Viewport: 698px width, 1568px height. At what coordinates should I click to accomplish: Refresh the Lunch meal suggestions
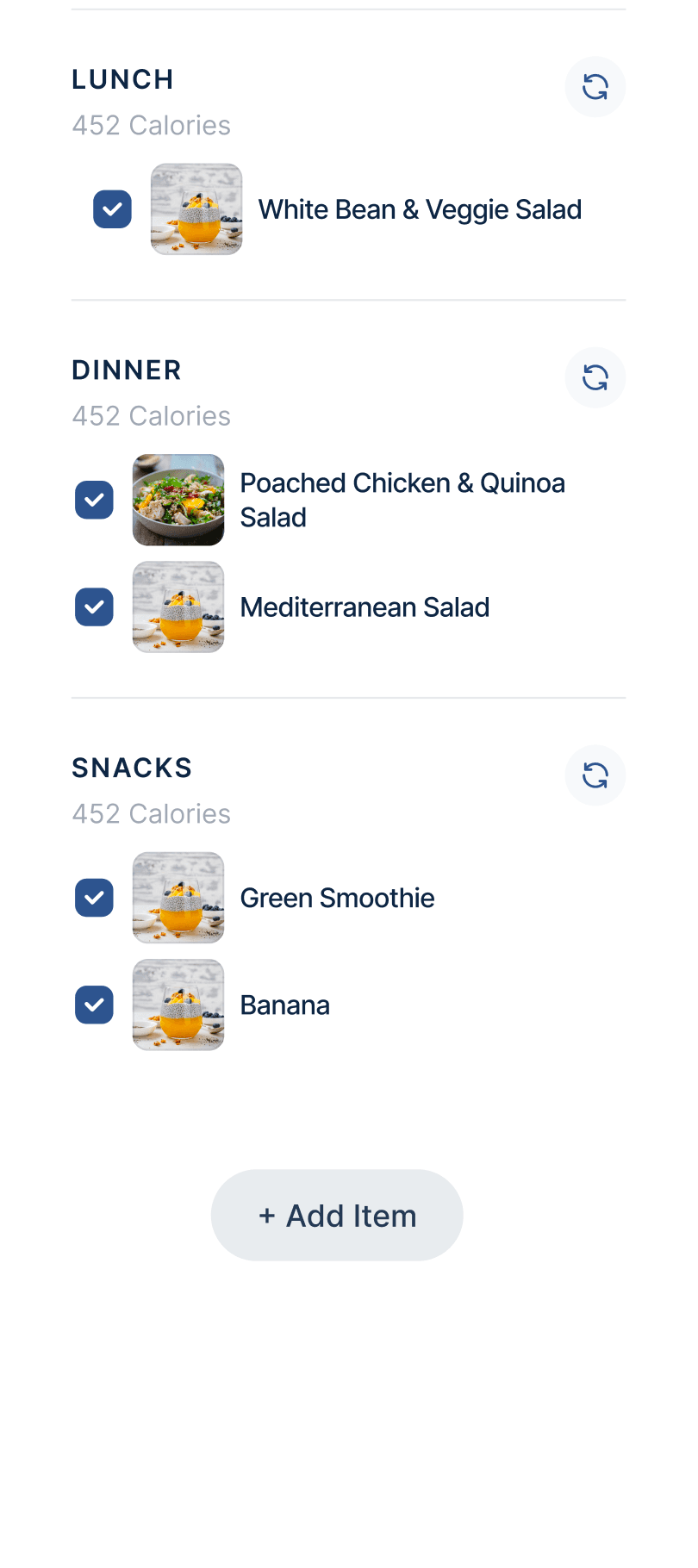595,87
